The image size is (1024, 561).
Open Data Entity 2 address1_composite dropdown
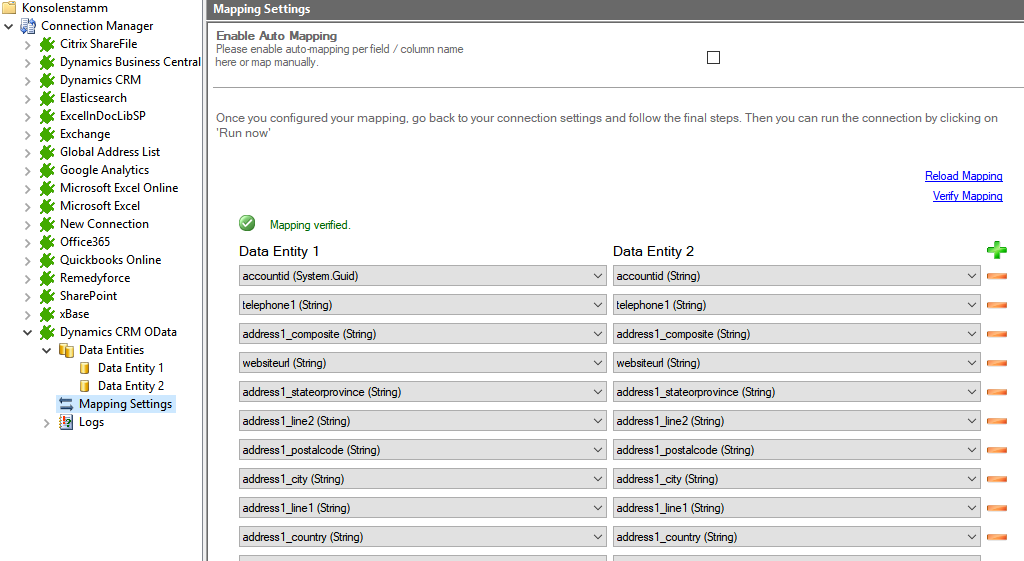pos(971,334)
